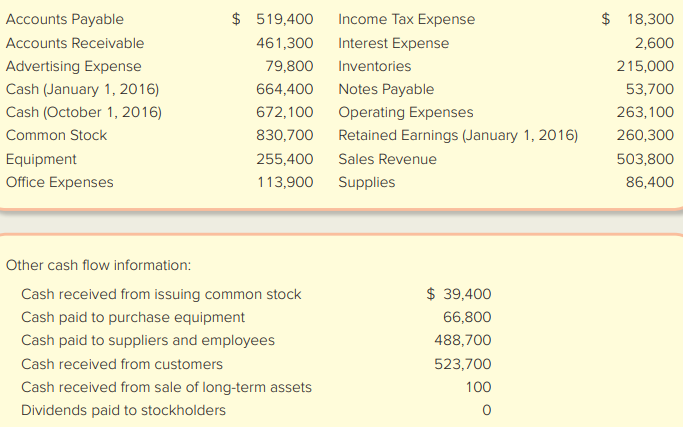Select the Supplies label
The image size is (683, 427).
(367, 182)
